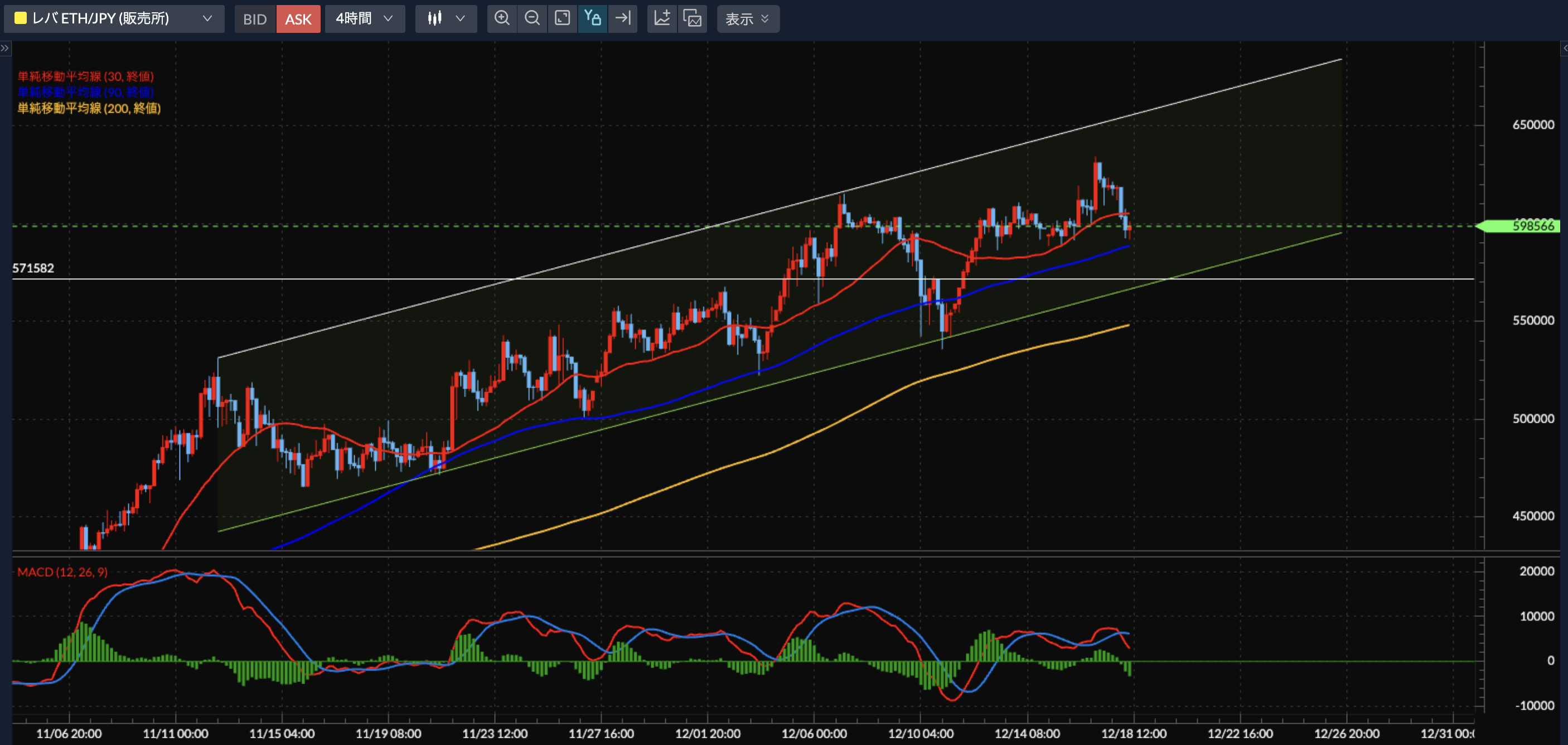Open the candlestick chart type dropdown
This screenshot has width=1568, height=745.
pyautogui.click(x=446, y=19)
